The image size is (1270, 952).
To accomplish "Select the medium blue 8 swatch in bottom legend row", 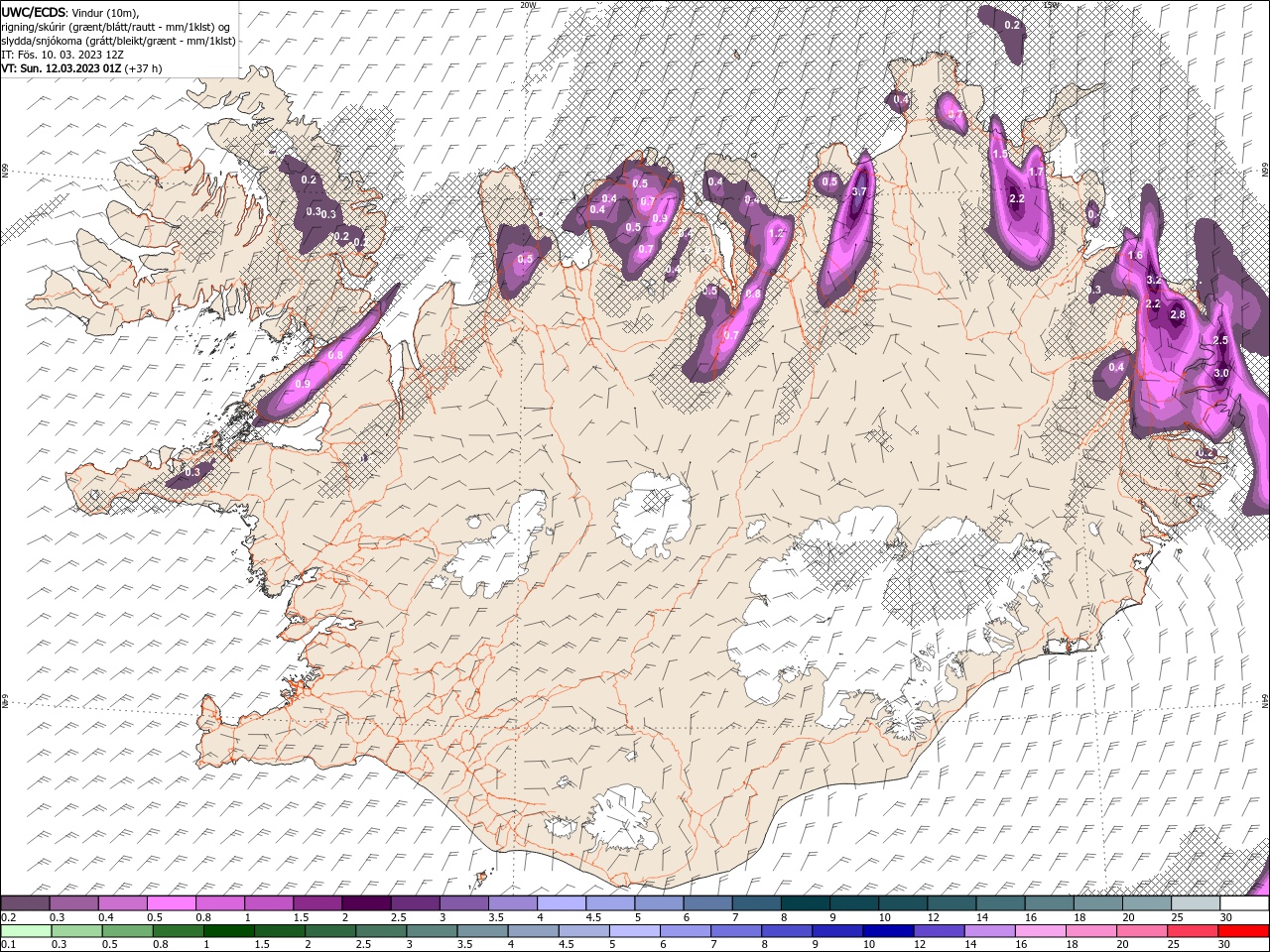I will [787, 930].
